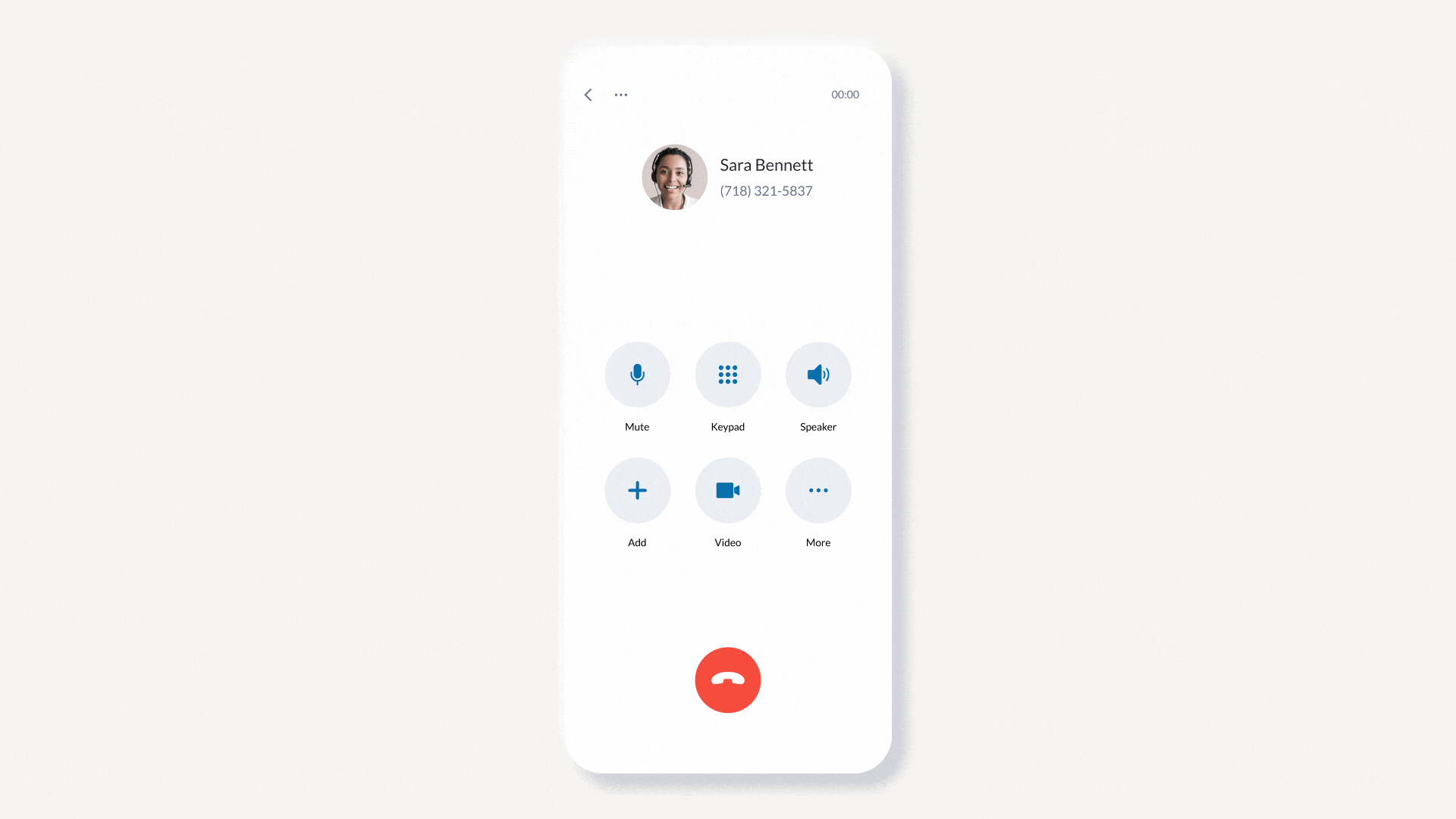Open the Keypad dialer icon

(x=728, y=374)
